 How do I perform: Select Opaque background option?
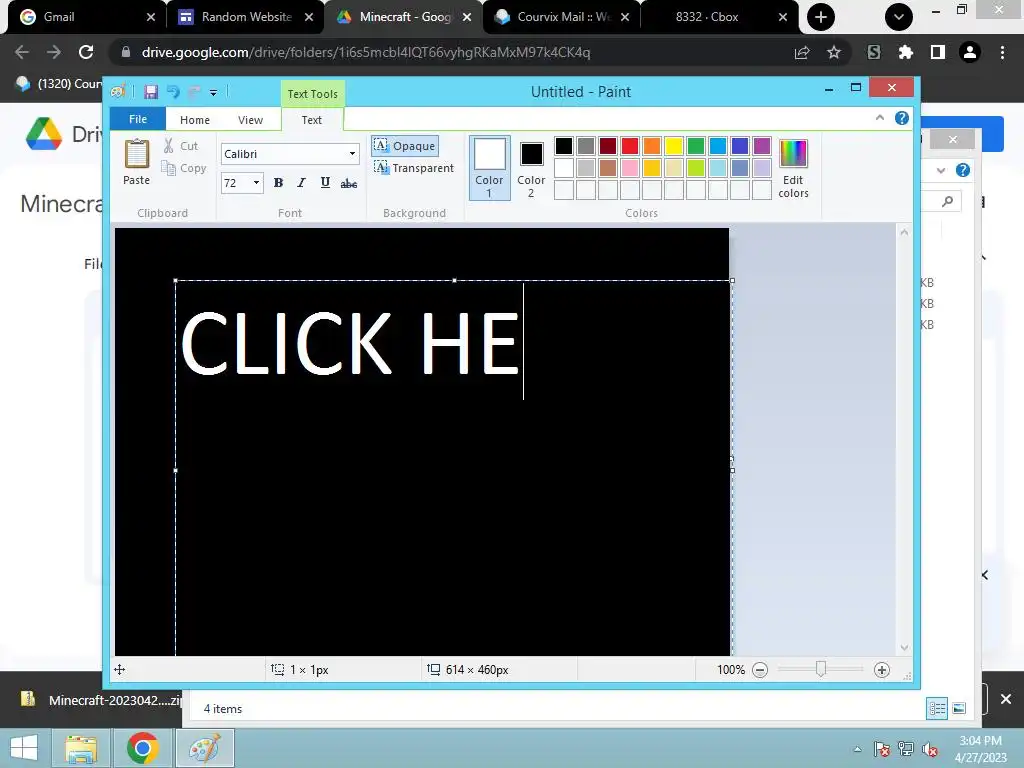click(405, 146)
